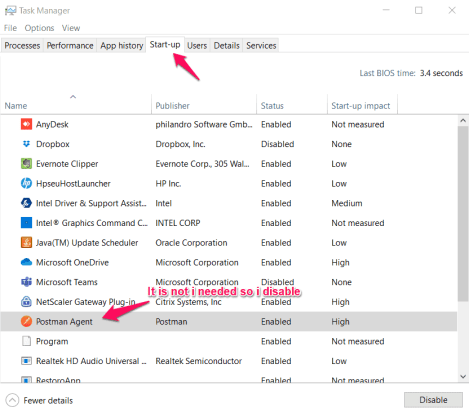This screenshot has width=469, height=417.
Task: Select the Start-up tab
Action: pos(165,45)
